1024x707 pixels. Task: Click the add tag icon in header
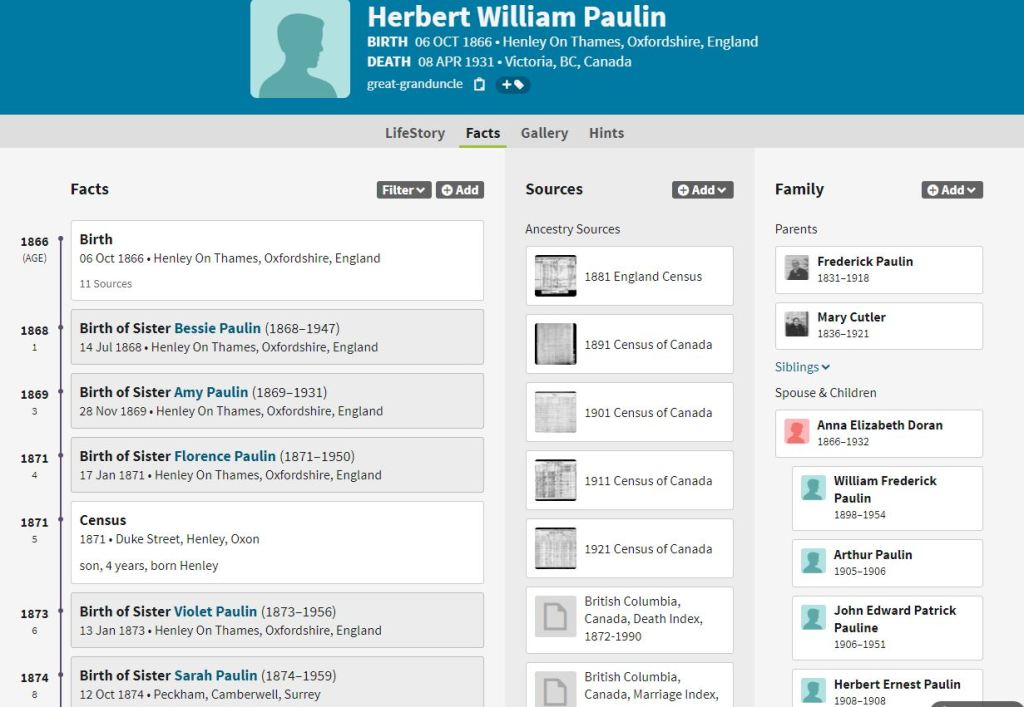(513, 85)
